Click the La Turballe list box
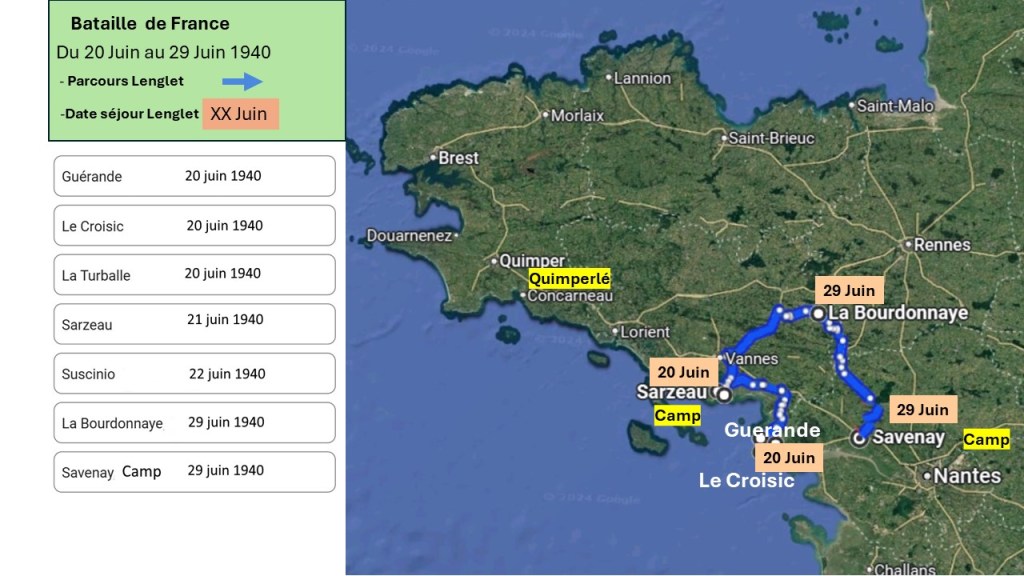Screen dimensions: 1024x576 pyautogui.click(x=194, y=274)
